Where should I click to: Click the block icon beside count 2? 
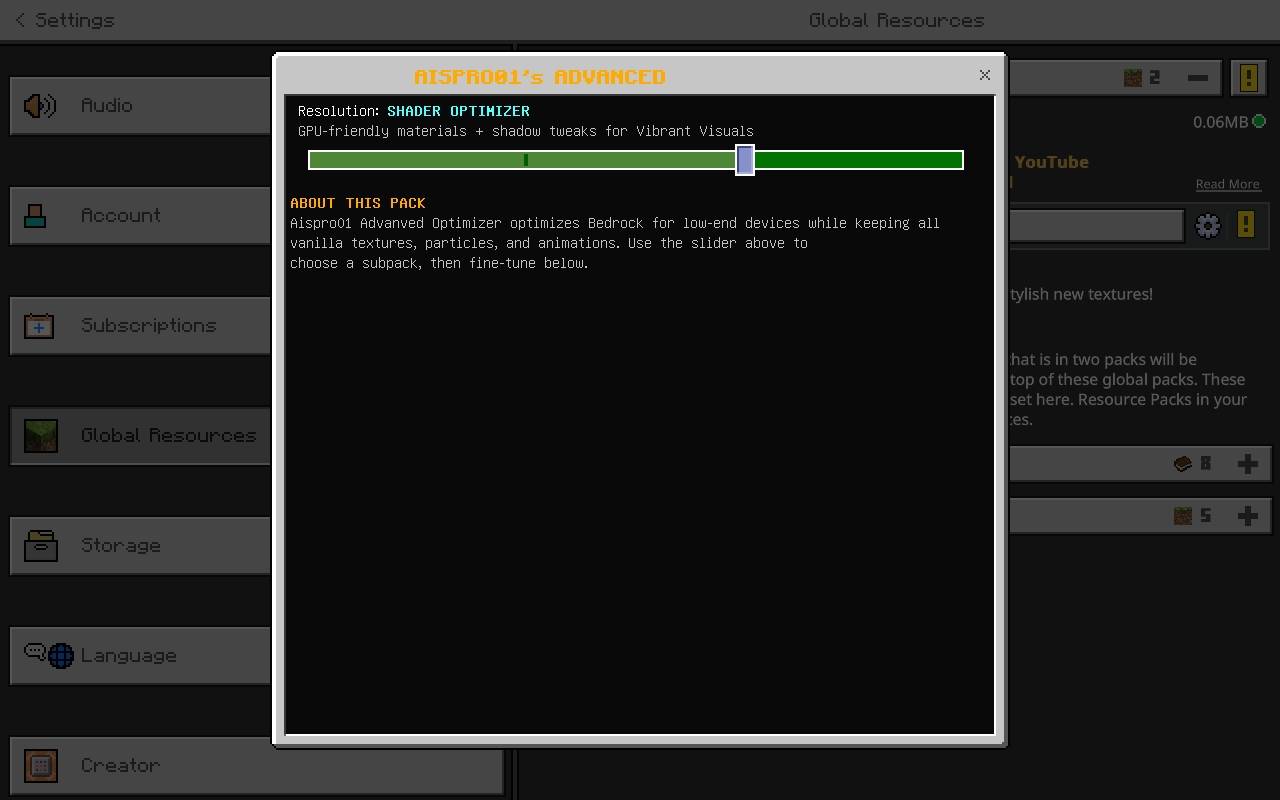(x=1133, y=77)
